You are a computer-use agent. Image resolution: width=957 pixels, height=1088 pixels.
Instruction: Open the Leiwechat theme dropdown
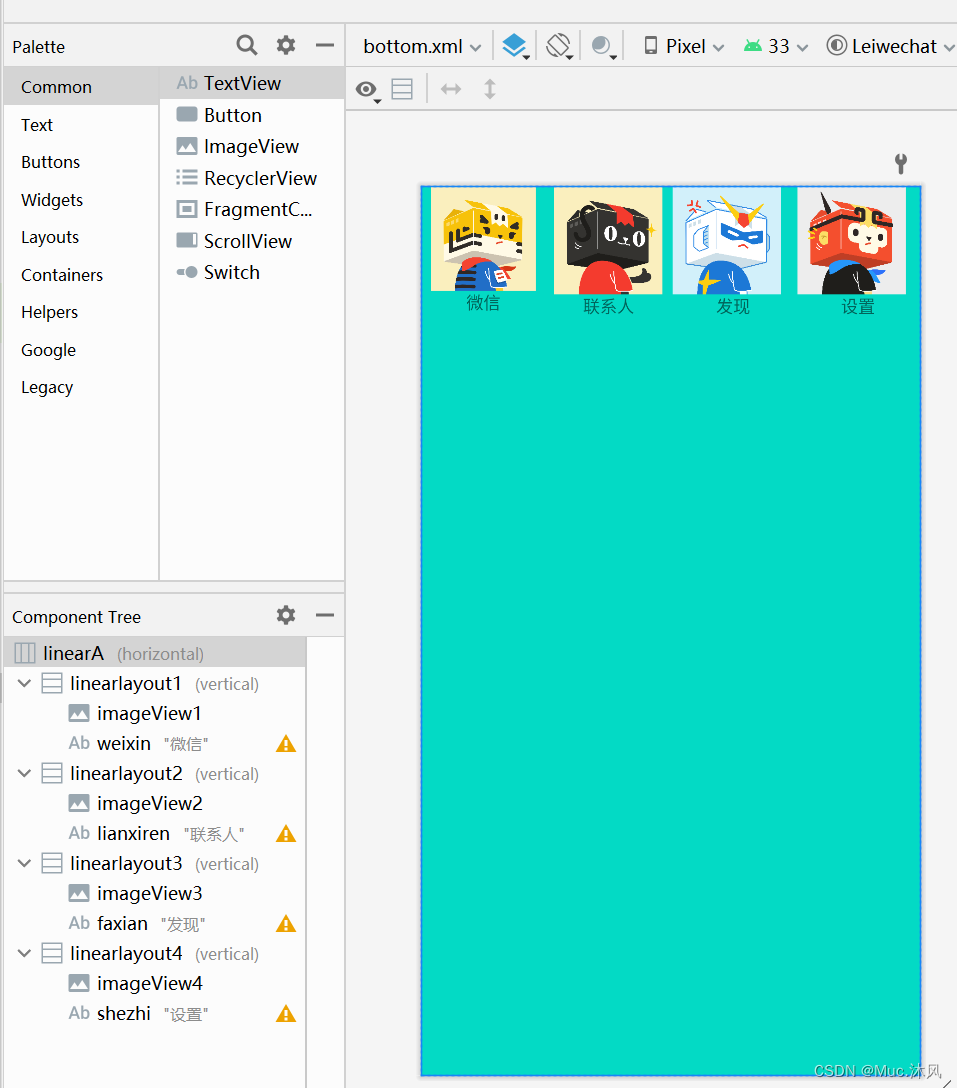pyautogui.click(x=891, y=46)
